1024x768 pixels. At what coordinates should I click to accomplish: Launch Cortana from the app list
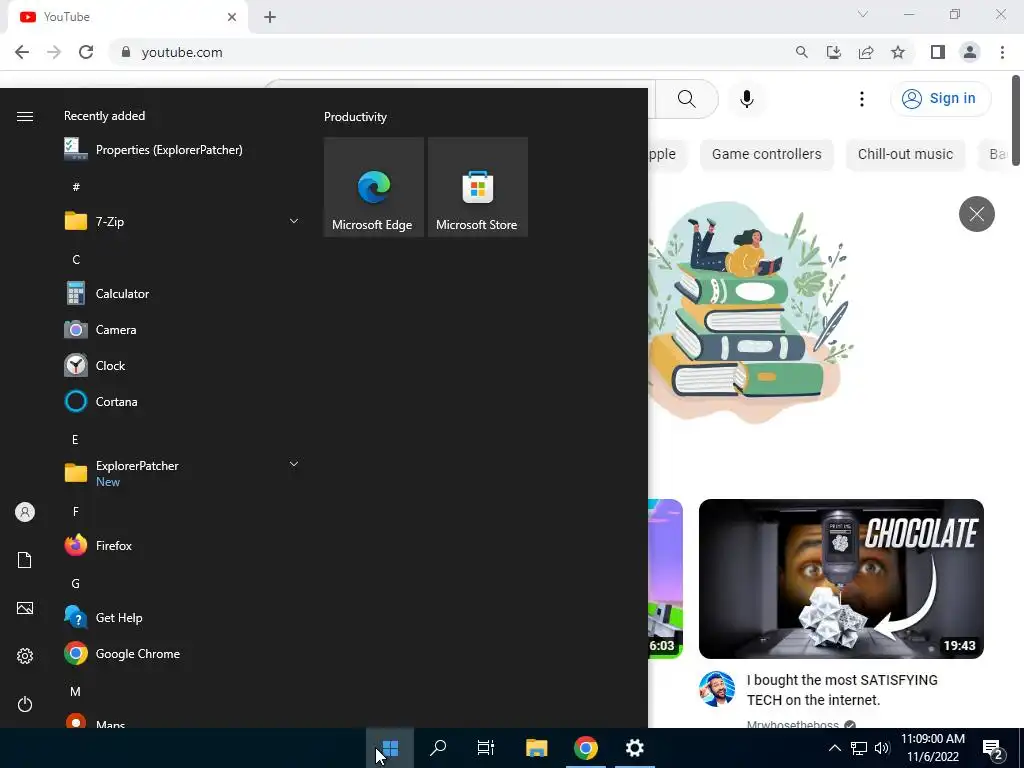183,402
